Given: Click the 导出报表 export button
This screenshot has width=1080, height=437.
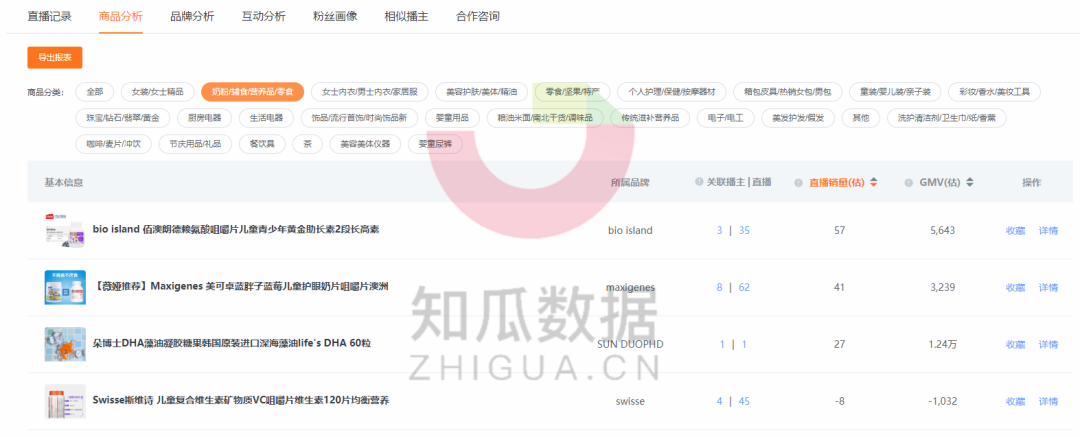Looking at the screenshot, I should click(x=55, y=58).
